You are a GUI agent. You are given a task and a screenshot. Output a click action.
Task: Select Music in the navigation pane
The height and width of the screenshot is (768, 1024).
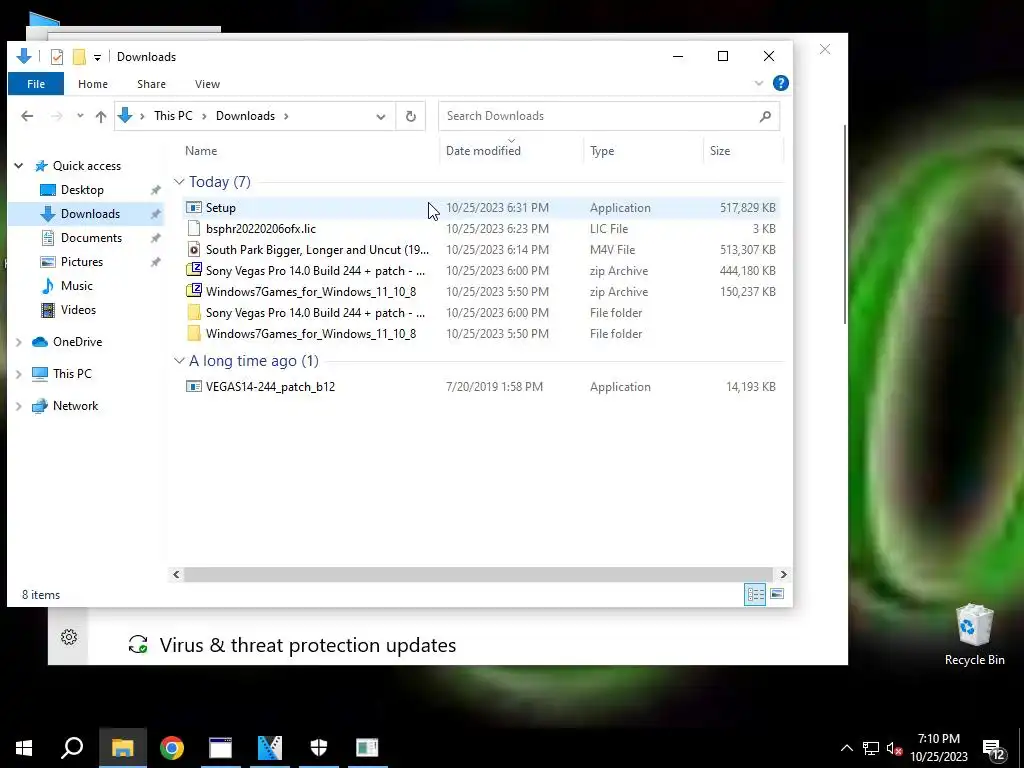76,286
